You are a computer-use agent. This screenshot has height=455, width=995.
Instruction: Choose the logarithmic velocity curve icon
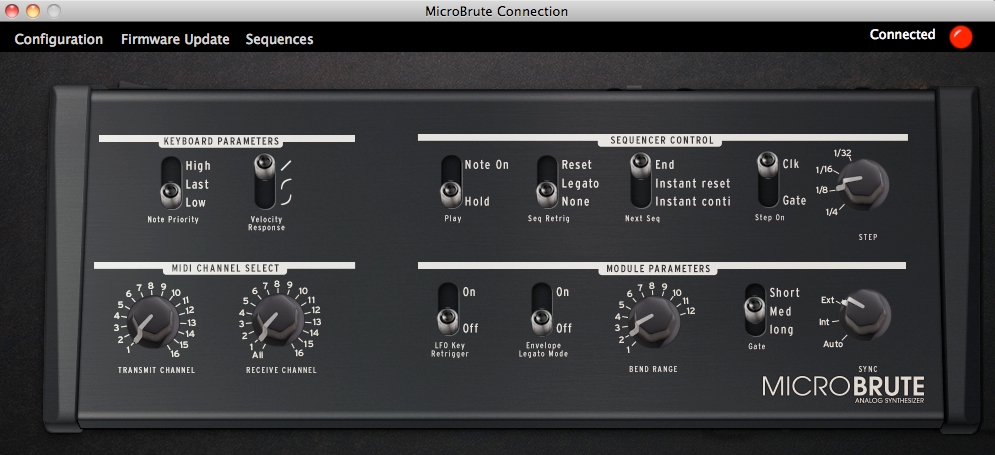coord(286,183)
